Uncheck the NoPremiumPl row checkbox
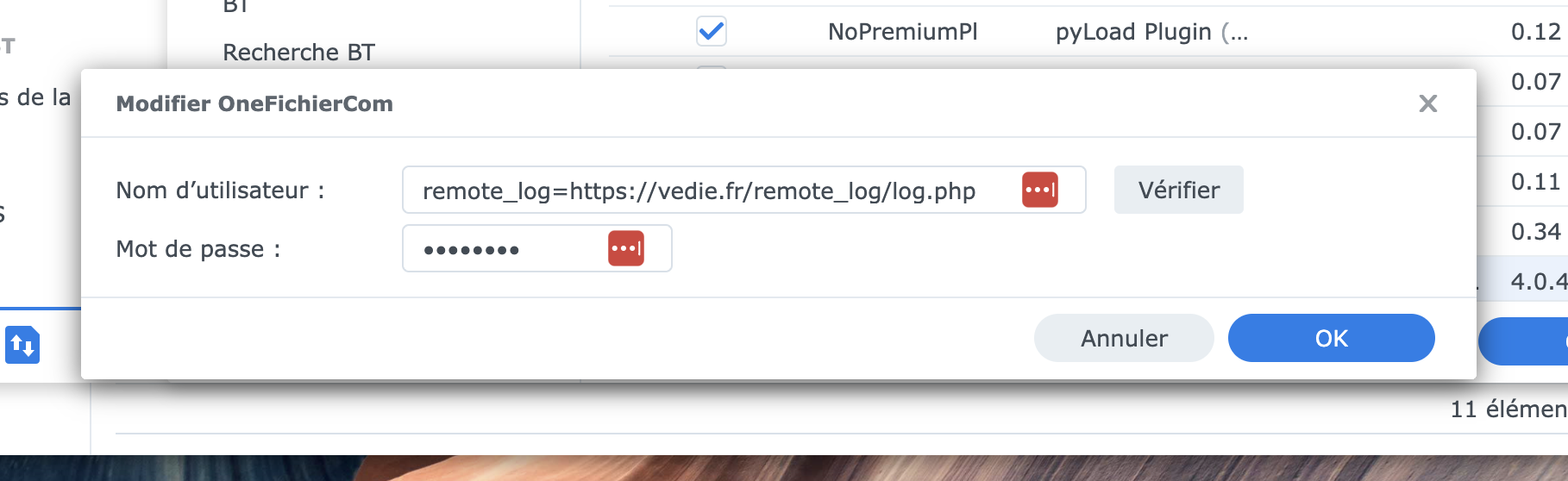Image resolution: width=1568 pixels, height=481 pixels. [x=712, y=32]
